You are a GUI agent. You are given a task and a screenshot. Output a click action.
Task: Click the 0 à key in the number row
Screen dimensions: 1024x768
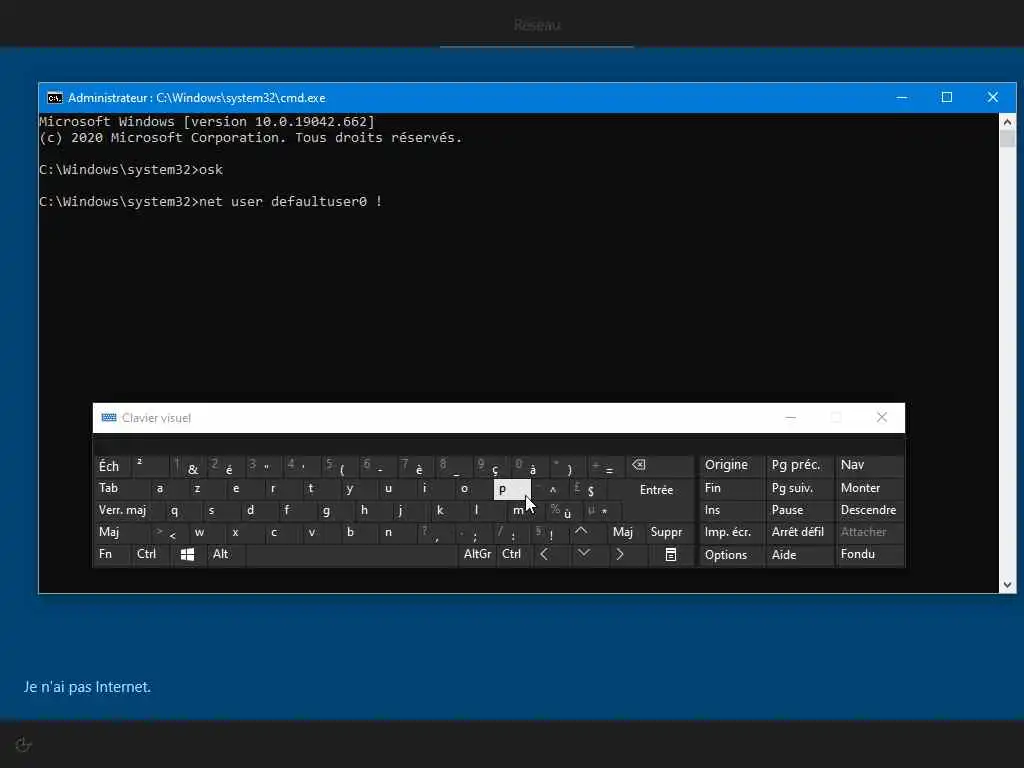(528, 466)
